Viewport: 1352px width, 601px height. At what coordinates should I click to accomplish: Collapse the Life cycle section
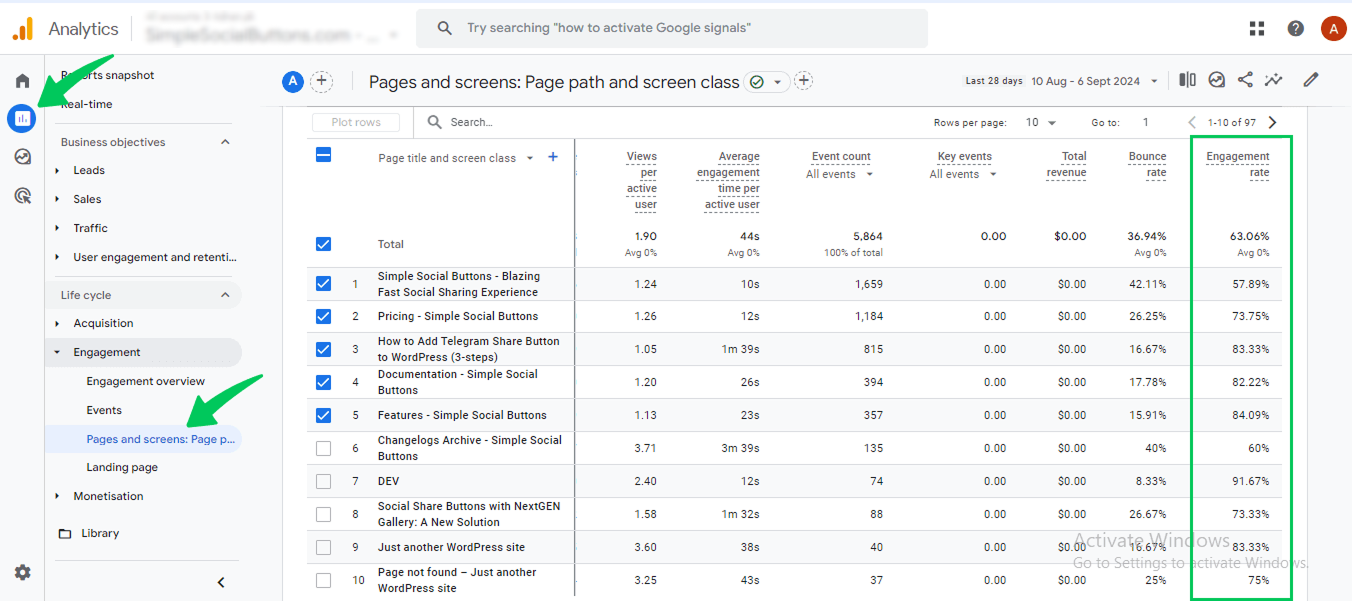click(x=225, y=295)
